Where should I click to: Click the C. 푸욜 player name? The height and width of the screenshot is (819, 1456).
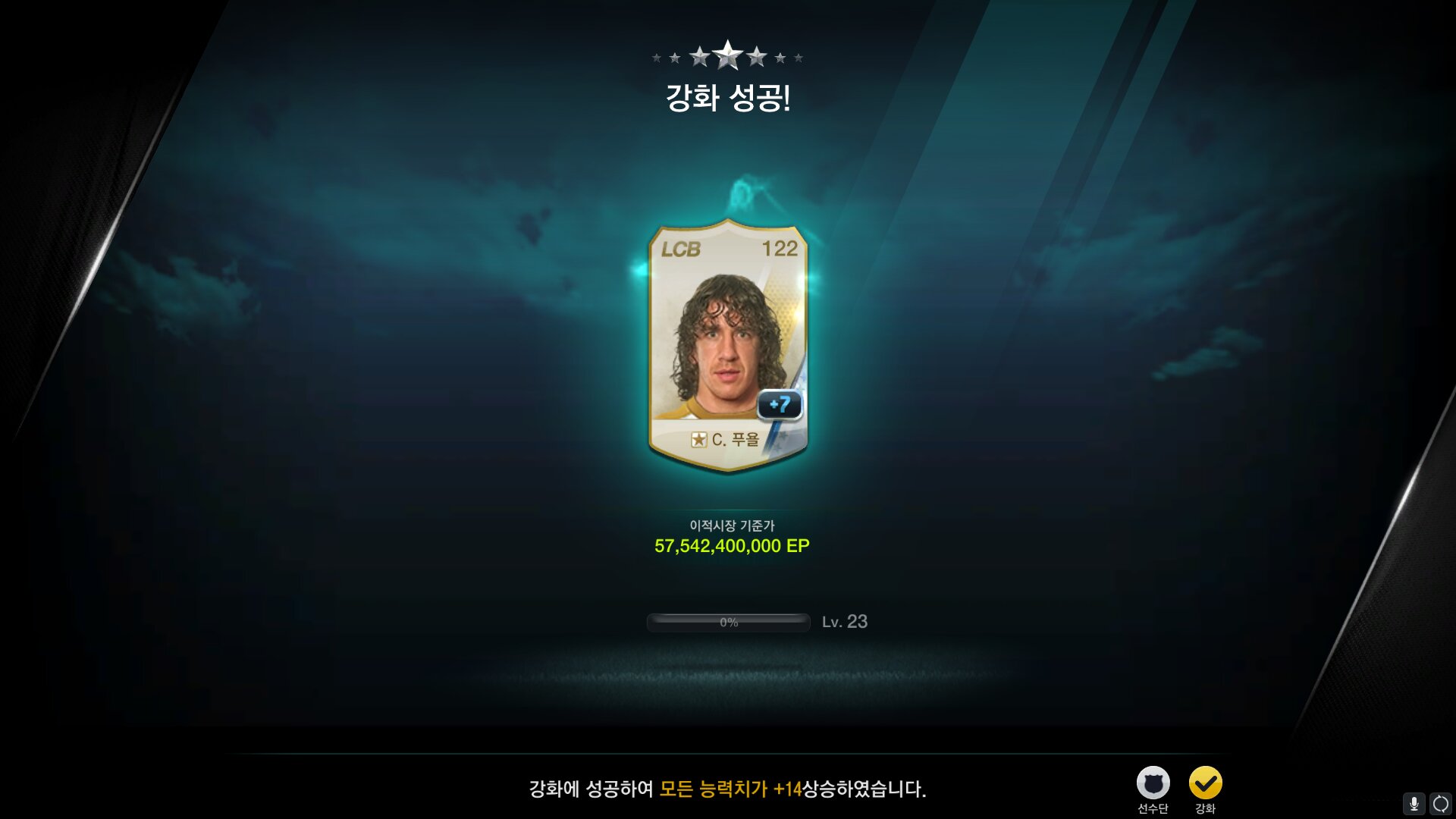(735, 440)
